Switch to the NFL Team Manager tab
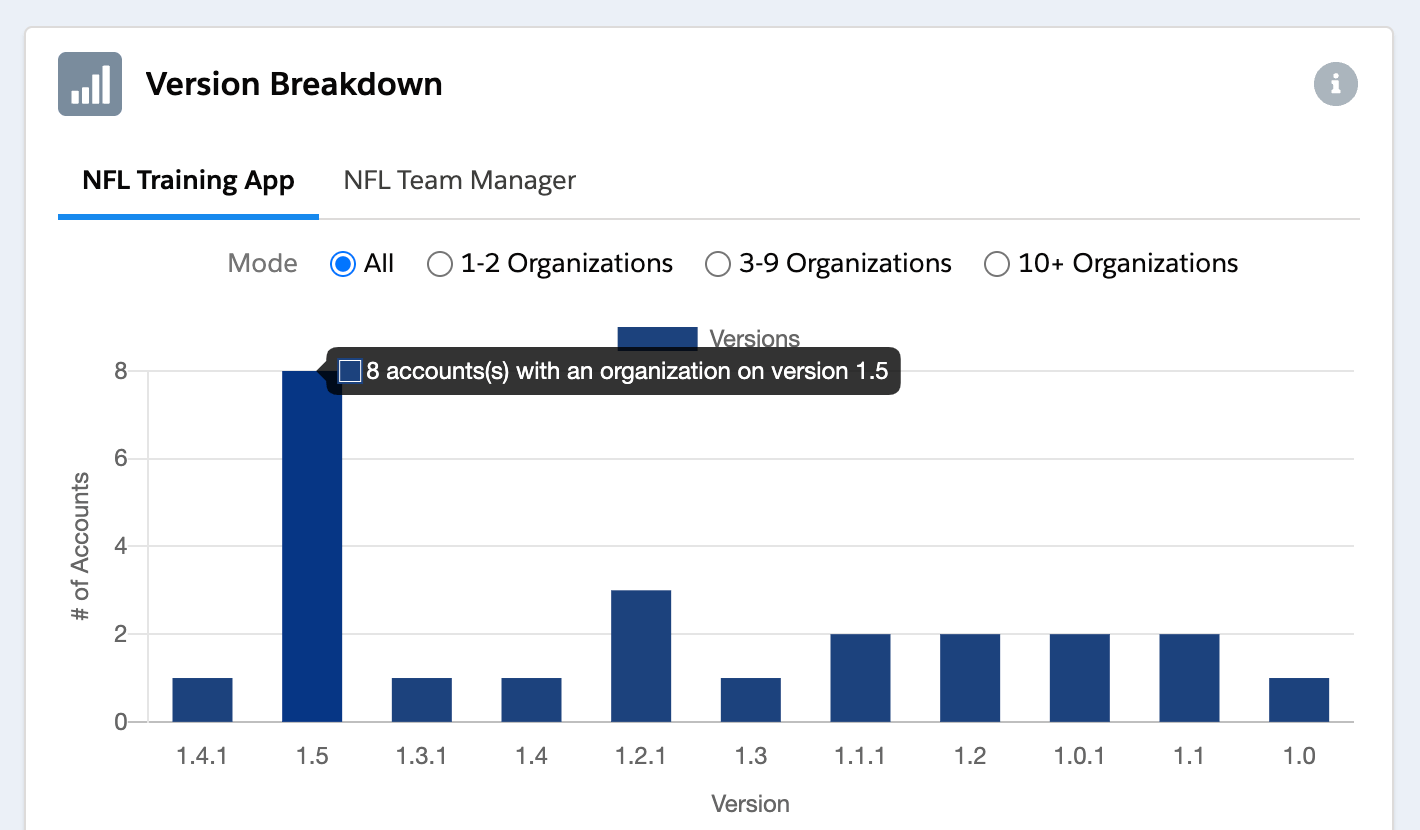The image size is (1420, 830). click(459, 181)
